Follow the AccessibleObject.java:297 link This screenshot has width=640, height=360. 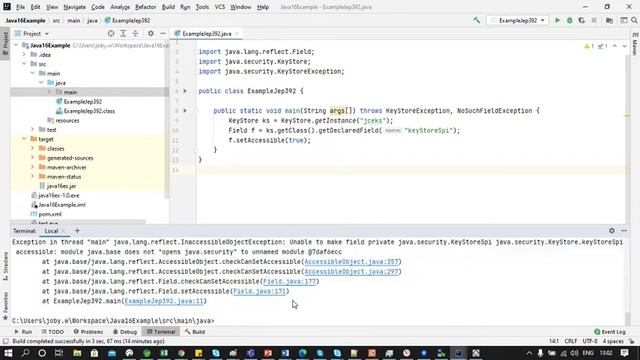(x=351, y=271)
